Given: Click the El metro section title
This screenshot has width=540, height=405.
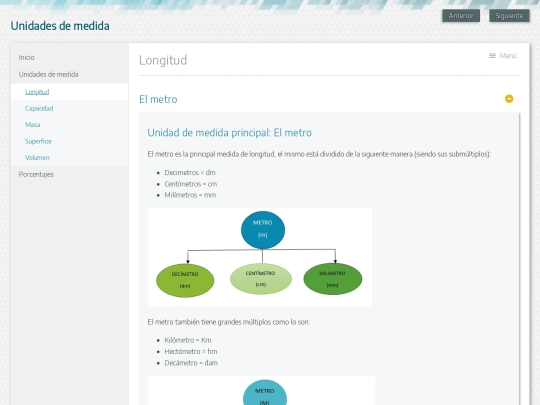Looking at the screenshot, I should pyautogui.click(x=158, y=99).
